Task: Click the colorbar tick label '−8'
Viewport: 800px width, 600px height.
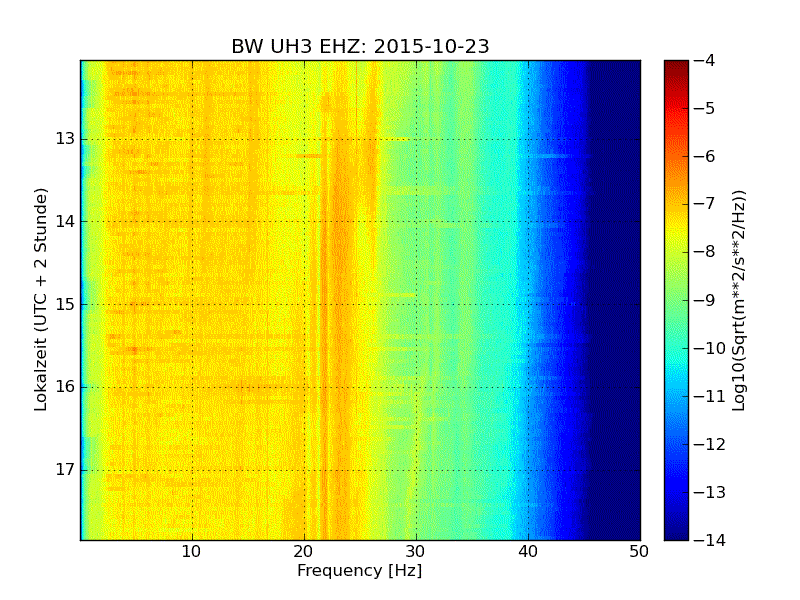Action: click(x=704, y=252)
